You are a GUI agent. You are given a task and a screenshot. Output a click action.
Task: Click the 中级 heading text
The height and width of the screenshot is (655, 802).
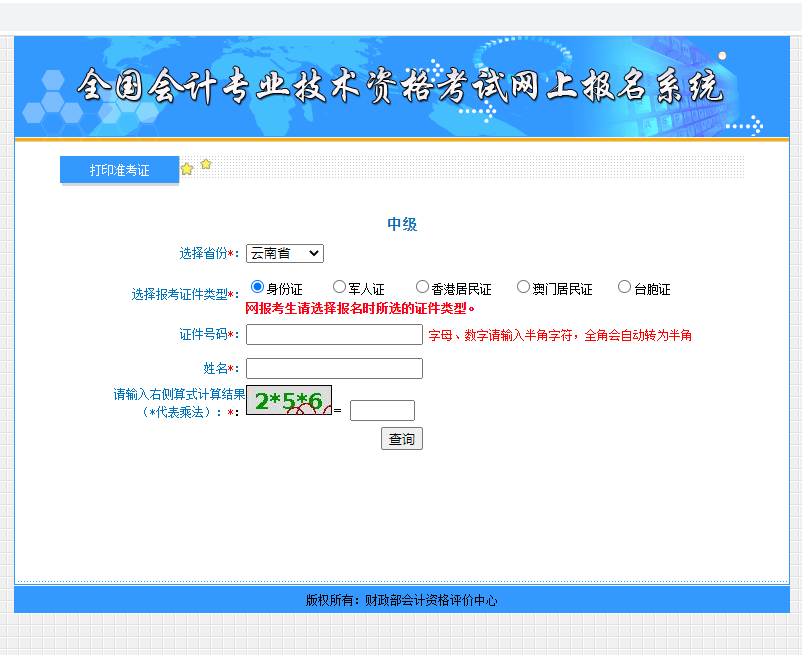(x=402, y=224)
